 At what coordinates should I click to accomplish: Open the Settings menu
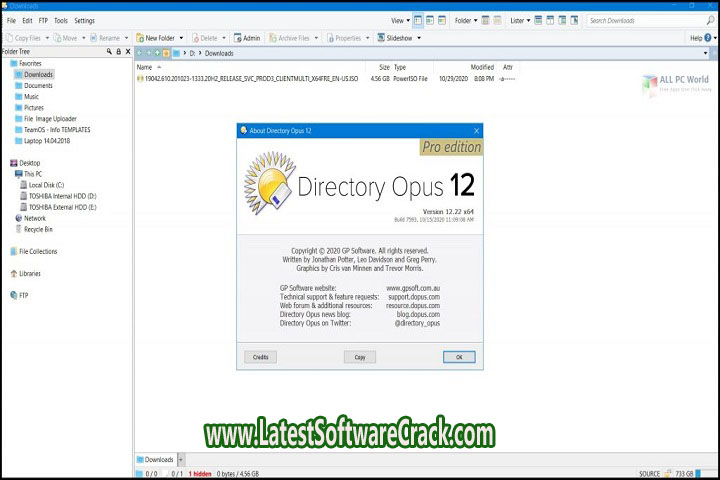click(84, 20)
